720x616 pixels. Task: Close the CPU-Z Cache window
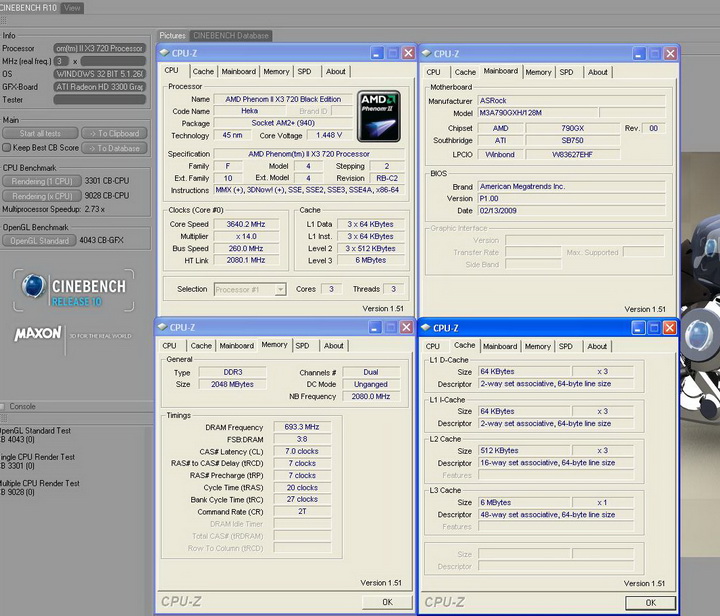pos(670,328)
